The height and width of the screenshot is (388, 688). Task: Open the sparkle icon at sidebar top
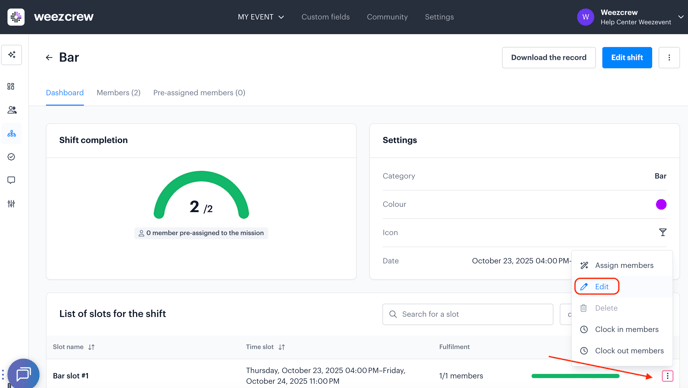click(x=12, y=55)
